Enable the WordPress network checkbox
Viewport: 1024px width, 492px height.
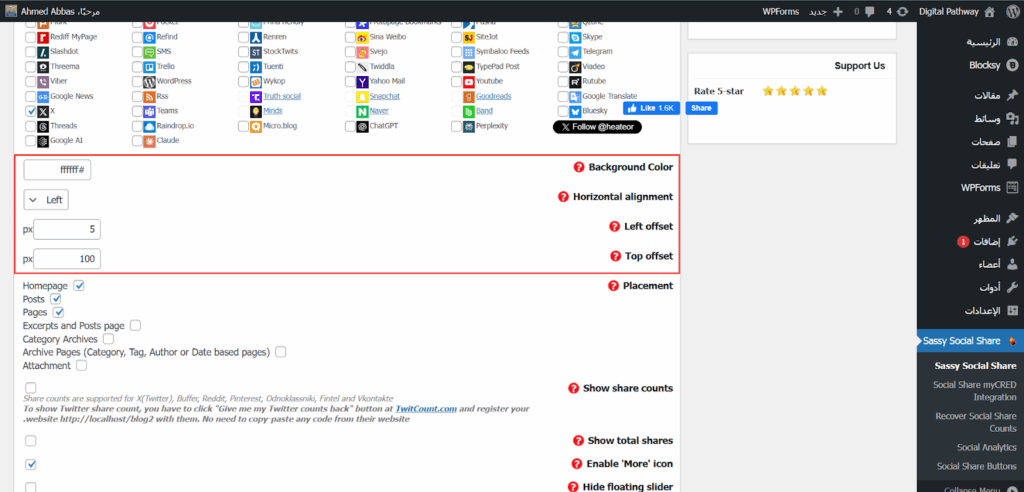137,82
